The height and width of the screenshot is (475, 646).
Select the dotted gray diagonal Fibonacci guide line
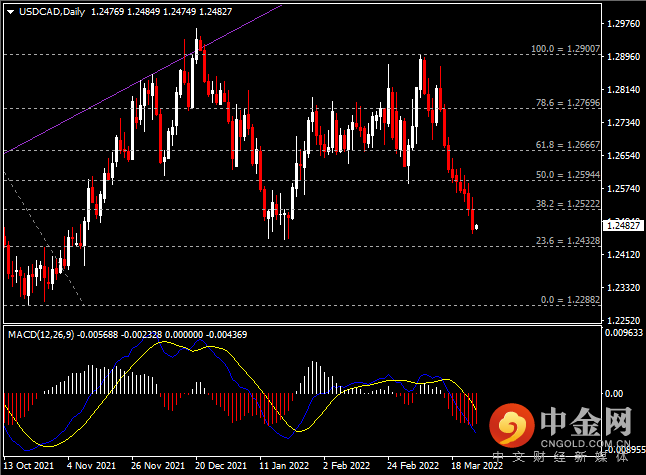pyautogui.click(x=43, y=238)
